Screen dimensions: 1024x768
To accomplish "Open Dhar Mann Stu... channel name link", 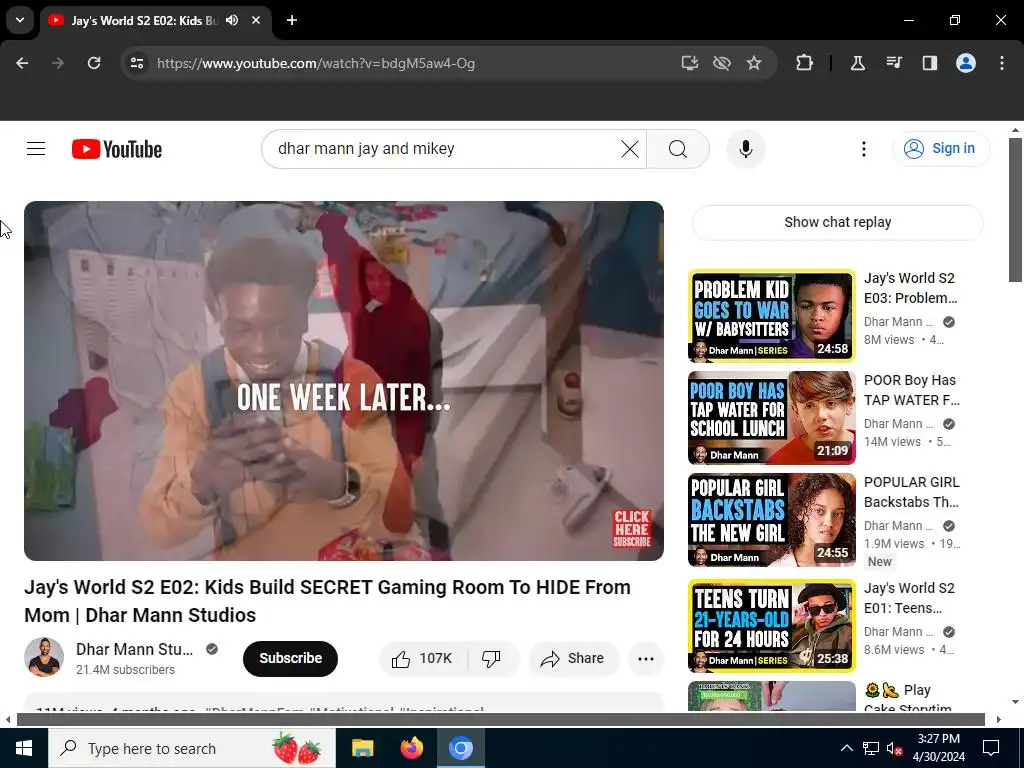I will pos(135,649).
